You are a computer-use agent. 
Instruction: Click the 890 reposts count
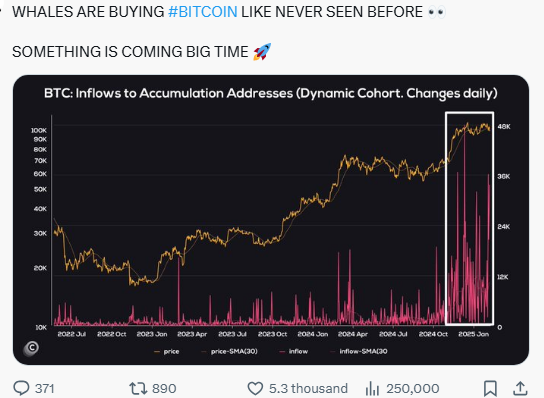click(164, 388)
